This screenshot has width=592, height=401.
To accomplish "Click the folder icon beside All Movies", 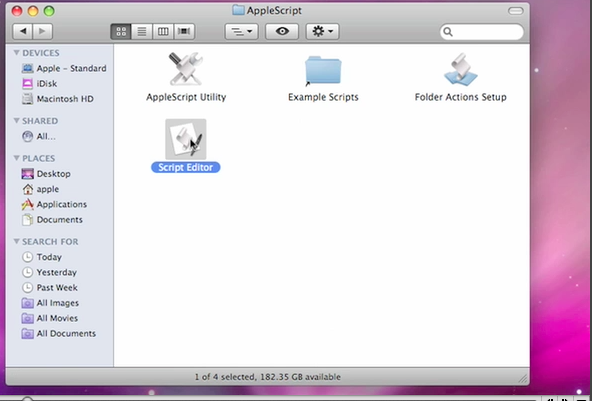I will [28, 318].
